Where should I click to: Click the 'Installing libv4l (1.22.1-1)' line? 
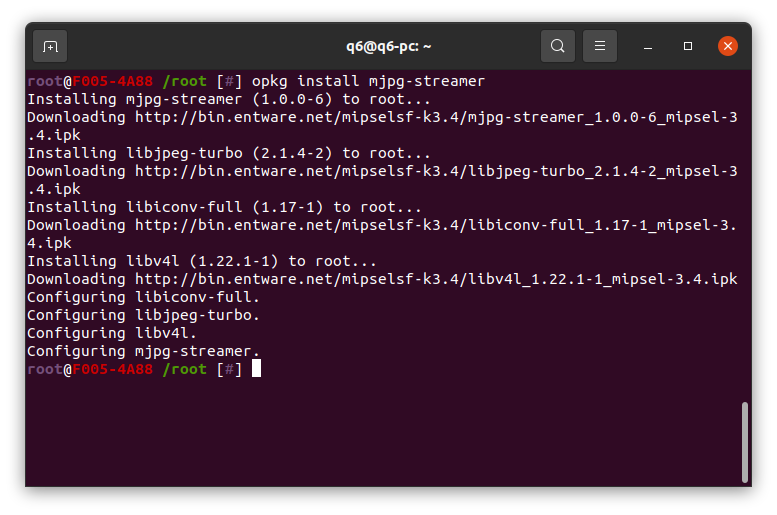click(201, 261)
